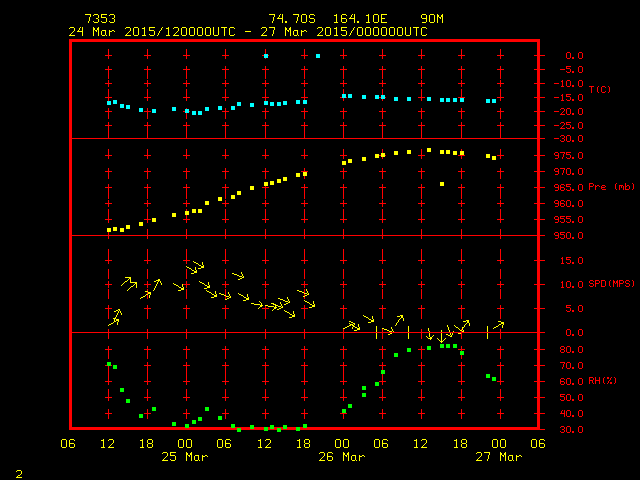This screenshot has height=480, width=640.
Task: Click the longitude label 164.10E
Action: [360, 19]
